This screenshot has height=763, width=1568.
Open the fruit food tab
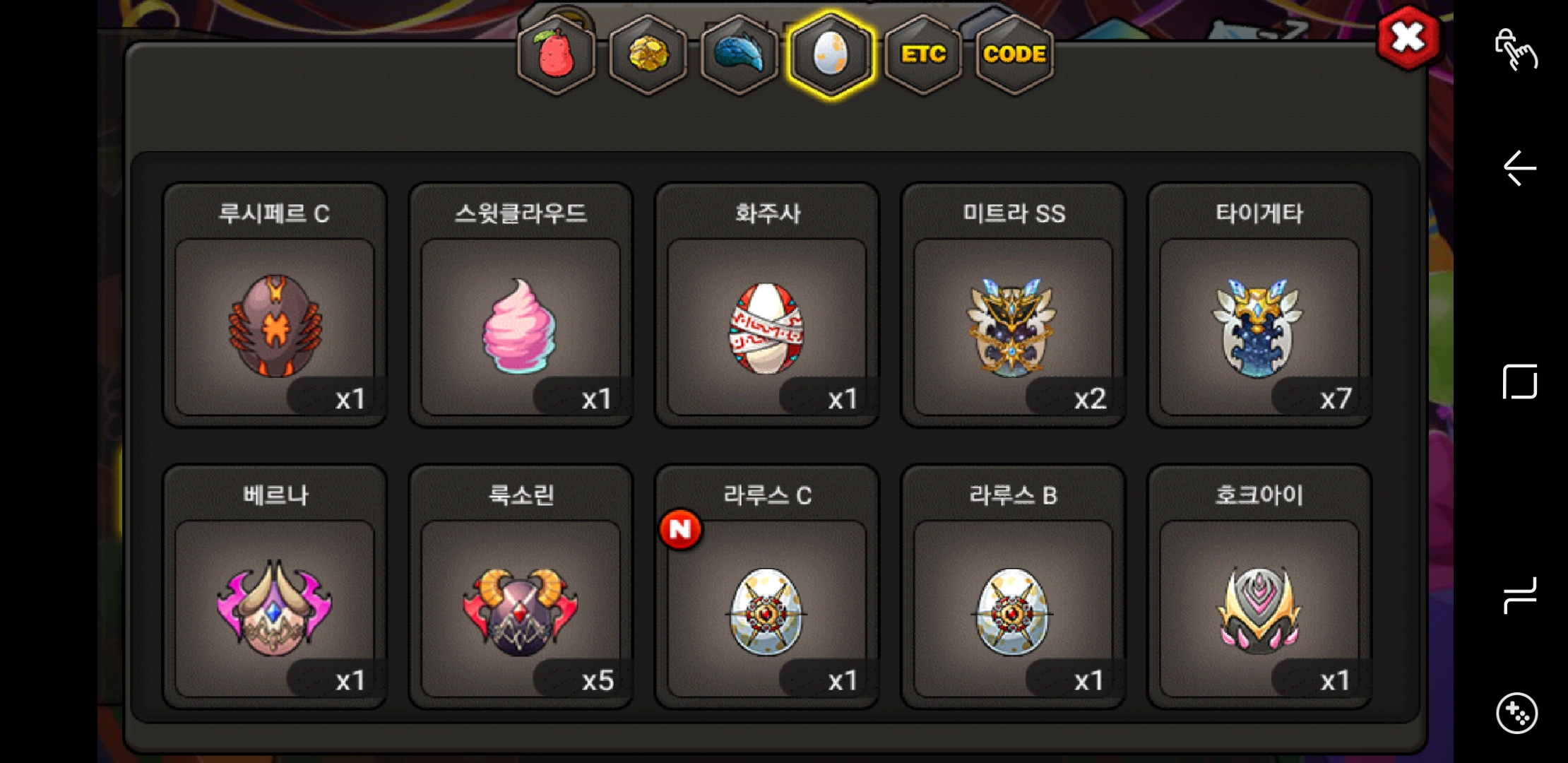click(x=557, y=54)
